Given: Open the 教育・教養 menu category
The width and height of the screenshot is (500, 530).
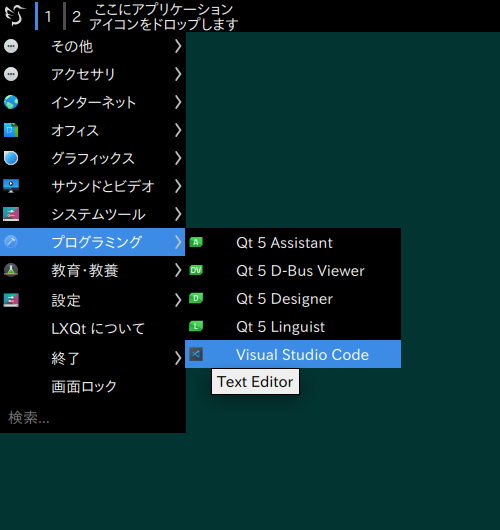Looking at the screenshot, I should tap(93, 270).
